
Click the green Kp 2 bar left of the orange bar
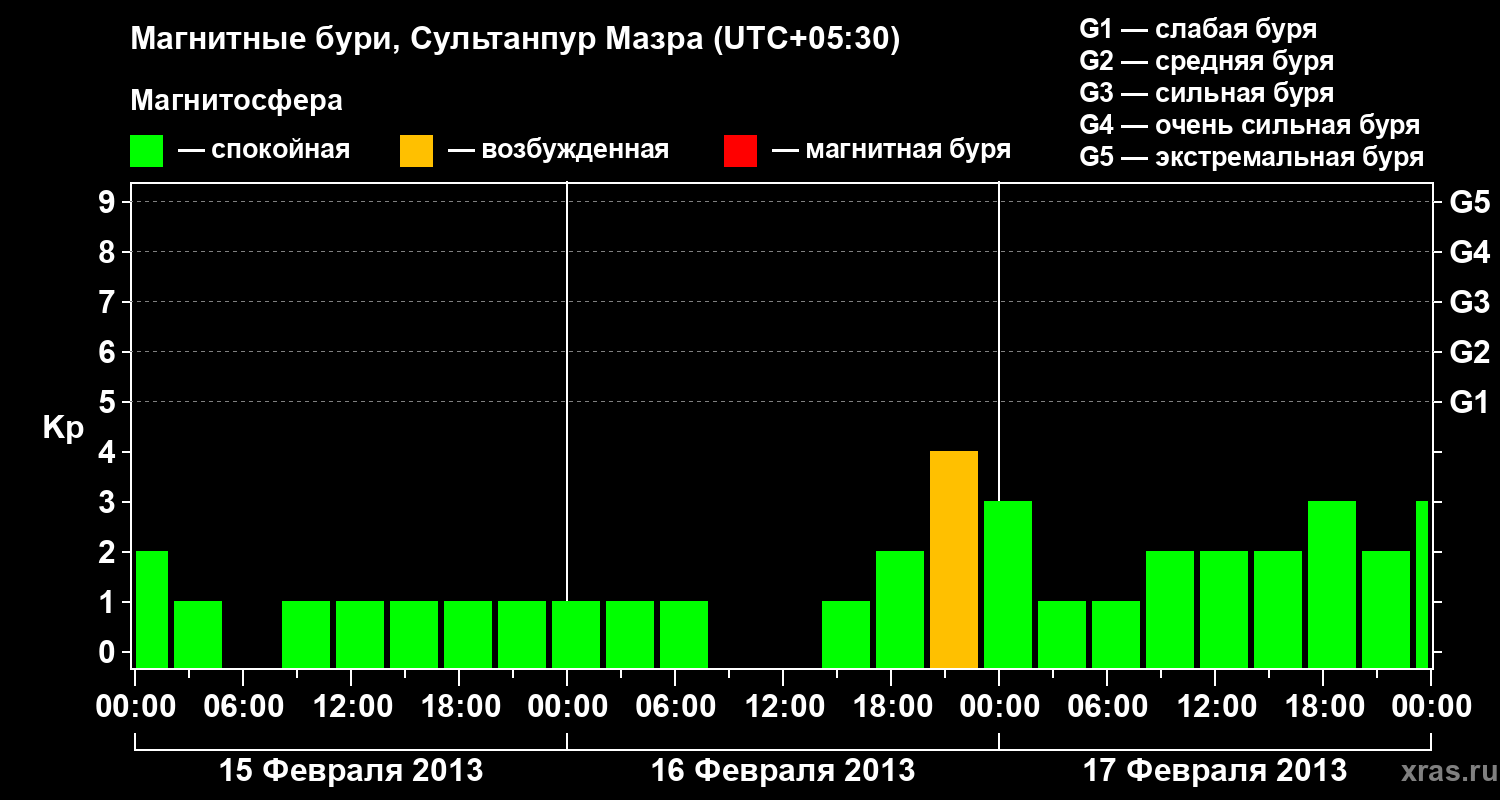900,609
